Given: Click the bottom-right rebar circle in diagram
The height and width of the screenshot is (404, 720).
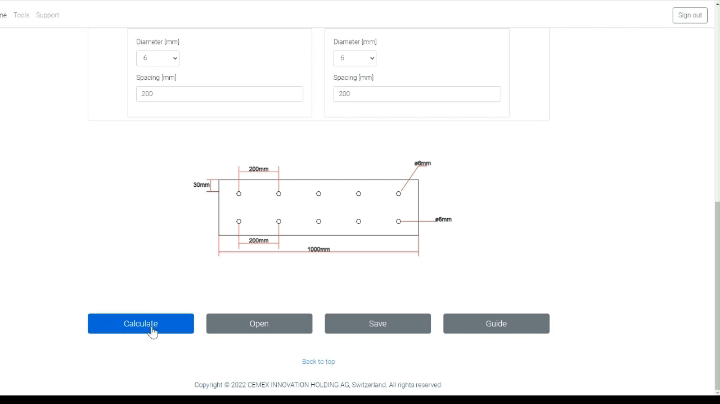Looking at the screenshot, I should click(x=398, y=220).
